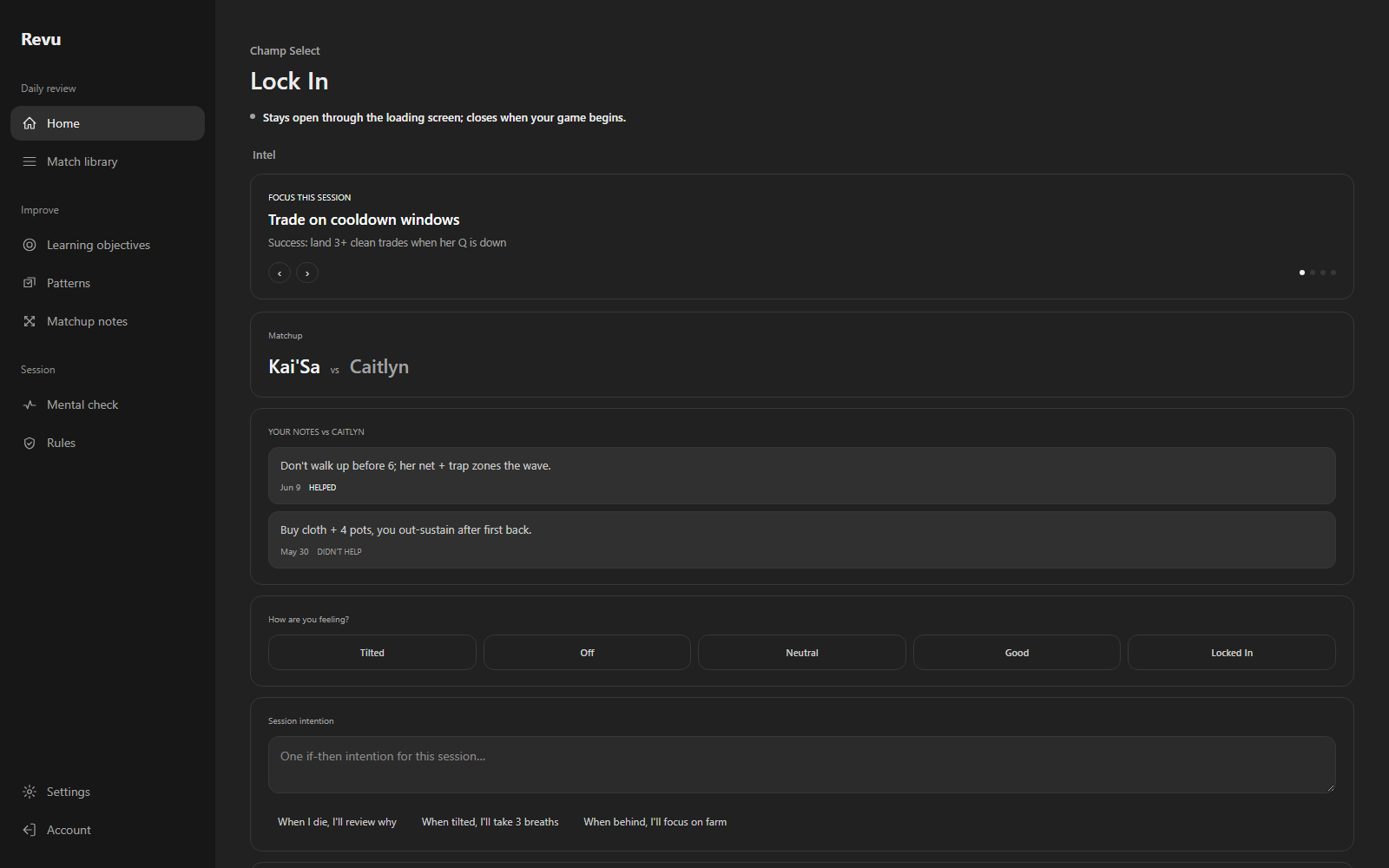The height and width of the screenshot is (868, 1389).
Task: Click the Settings gear icon
Action: (30, 792)
